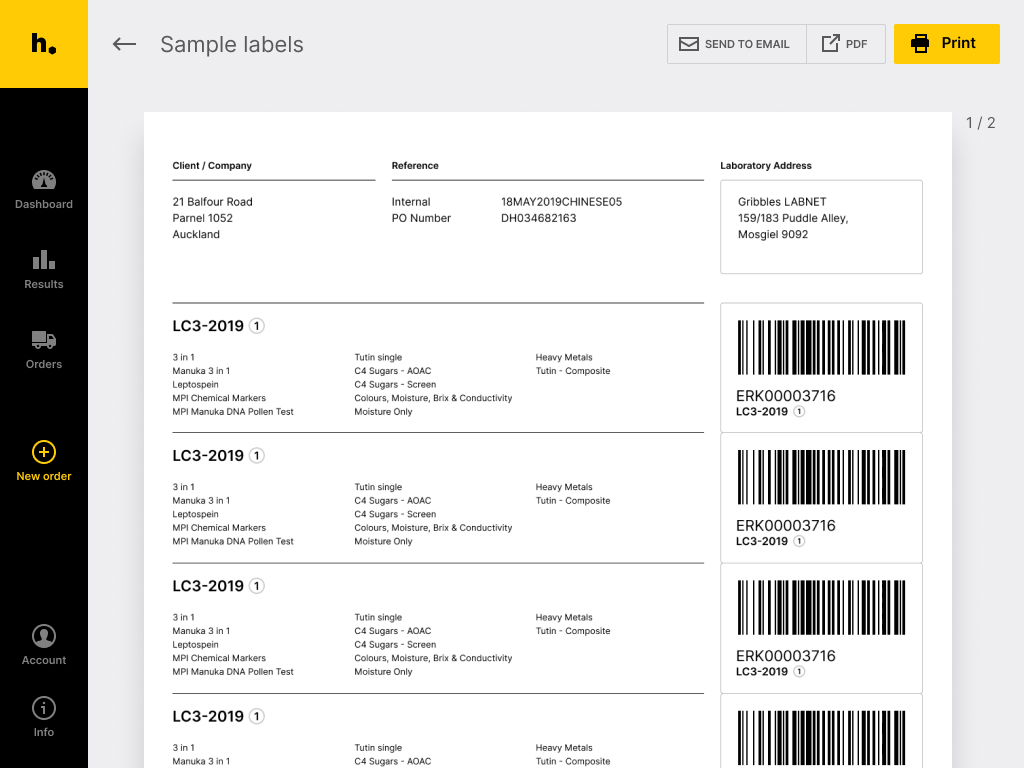Click the PDF export arrow icon
1024x768 pixels.
coord(830,43)
